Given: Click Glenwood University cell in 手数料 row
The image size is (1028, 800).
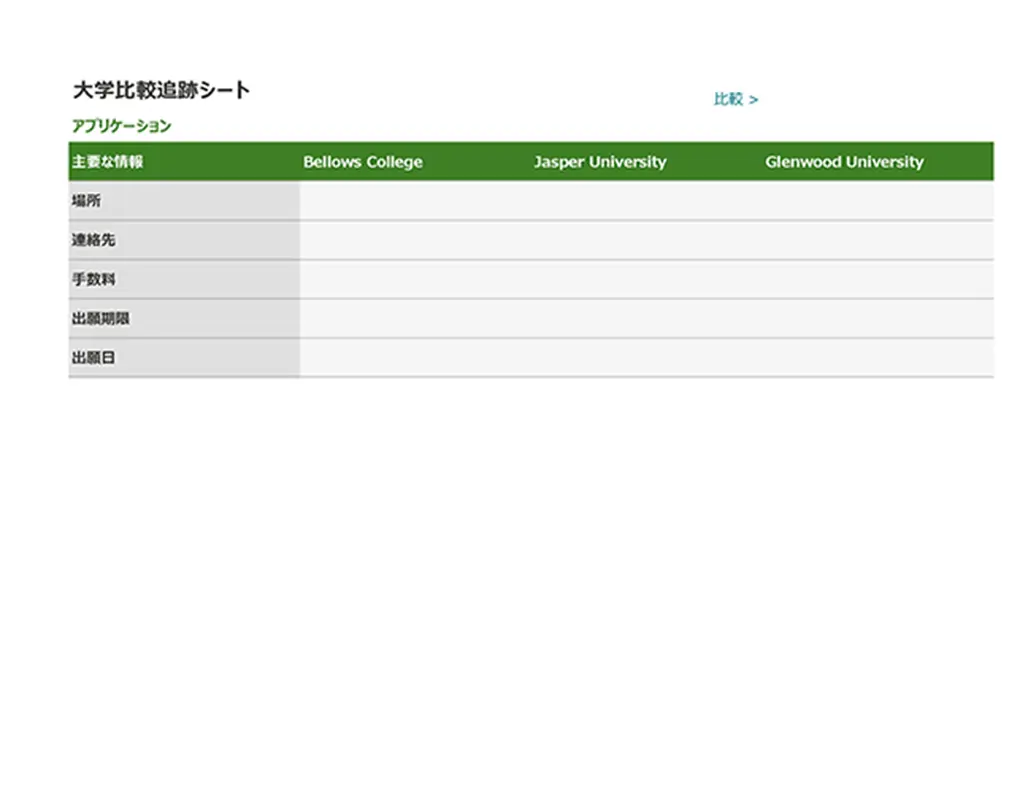Looking at the screenshot, I should (x=878, y=279).
